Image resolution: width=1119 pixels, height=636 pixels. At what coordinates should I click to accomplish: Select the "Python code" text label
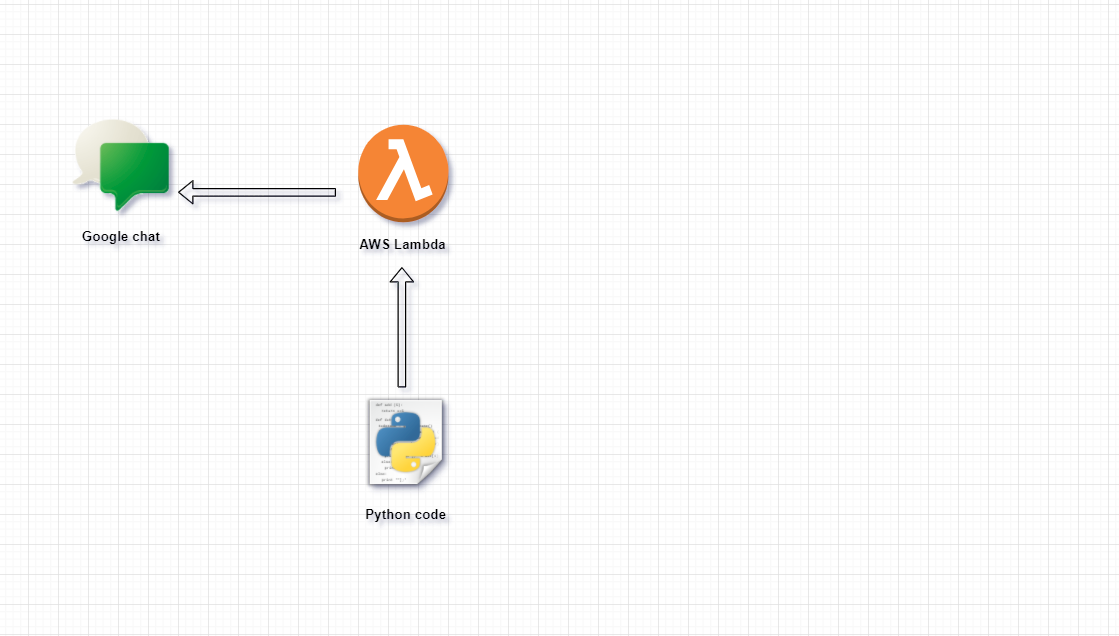(405, 515)
